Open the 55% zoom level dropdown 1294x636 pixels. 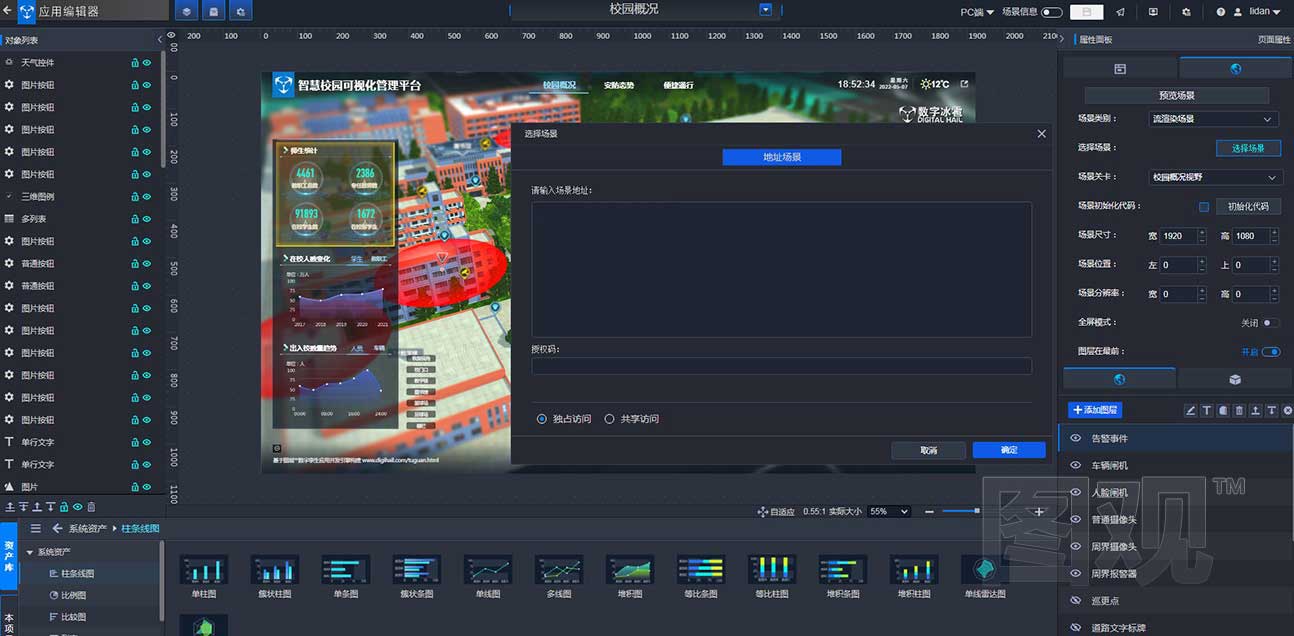pos(888,511)
